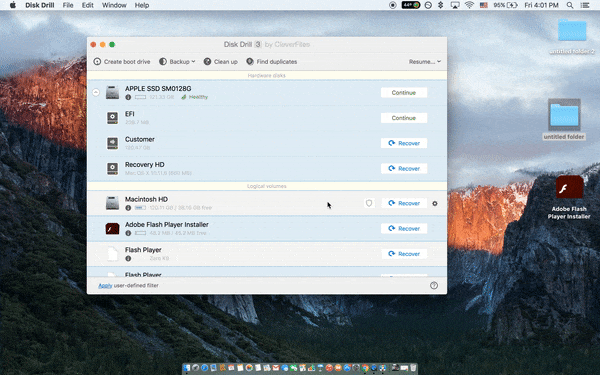Open the Clean up tool

tap(220, 62)
